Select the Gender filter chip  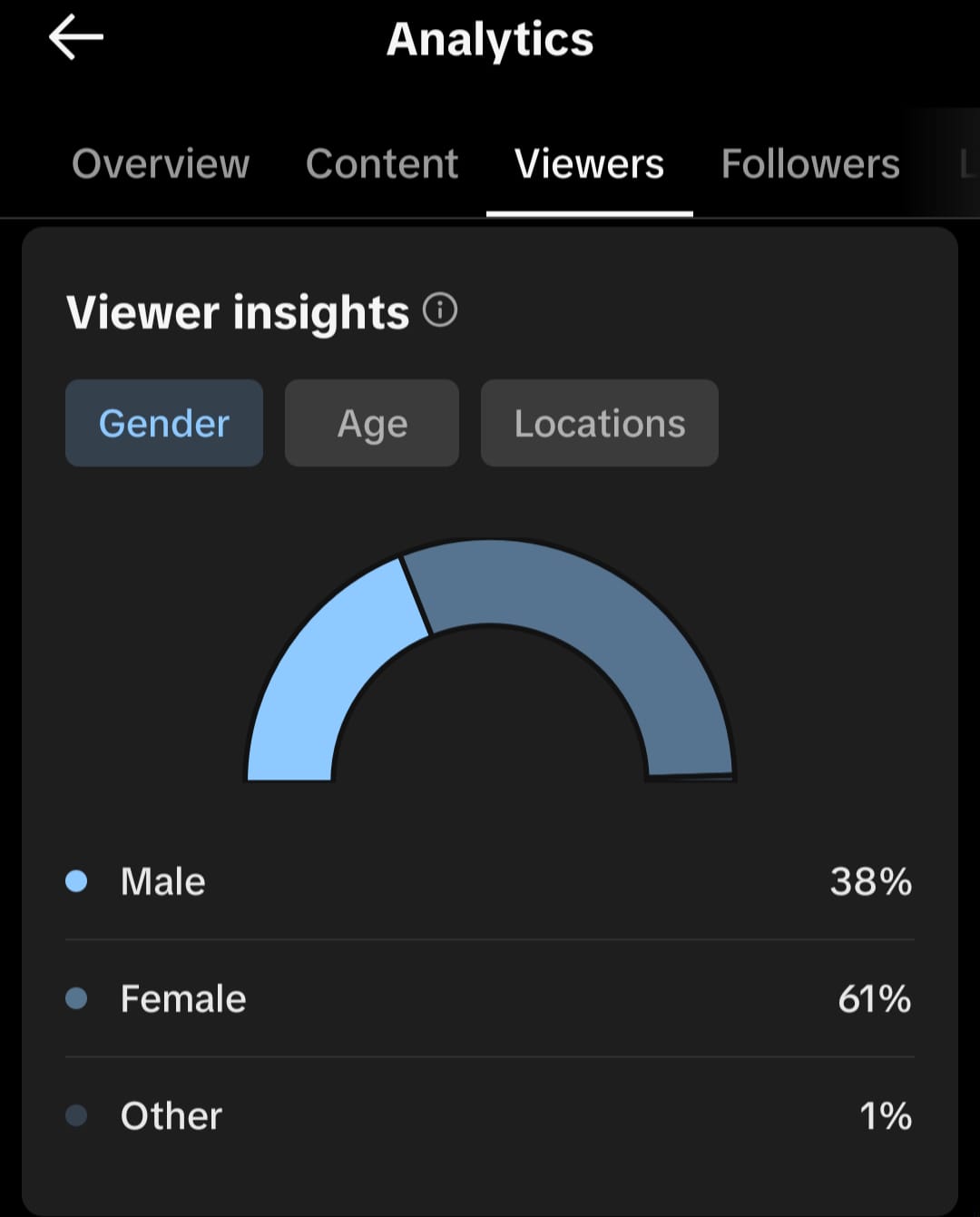[x=164, y=423]
